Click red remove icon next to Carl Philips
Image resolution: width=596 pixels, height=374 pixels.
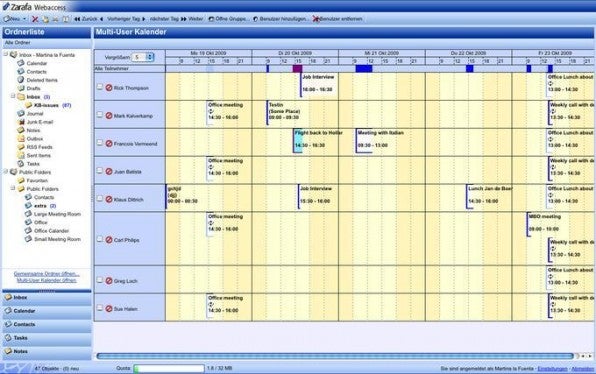(109, 240)
